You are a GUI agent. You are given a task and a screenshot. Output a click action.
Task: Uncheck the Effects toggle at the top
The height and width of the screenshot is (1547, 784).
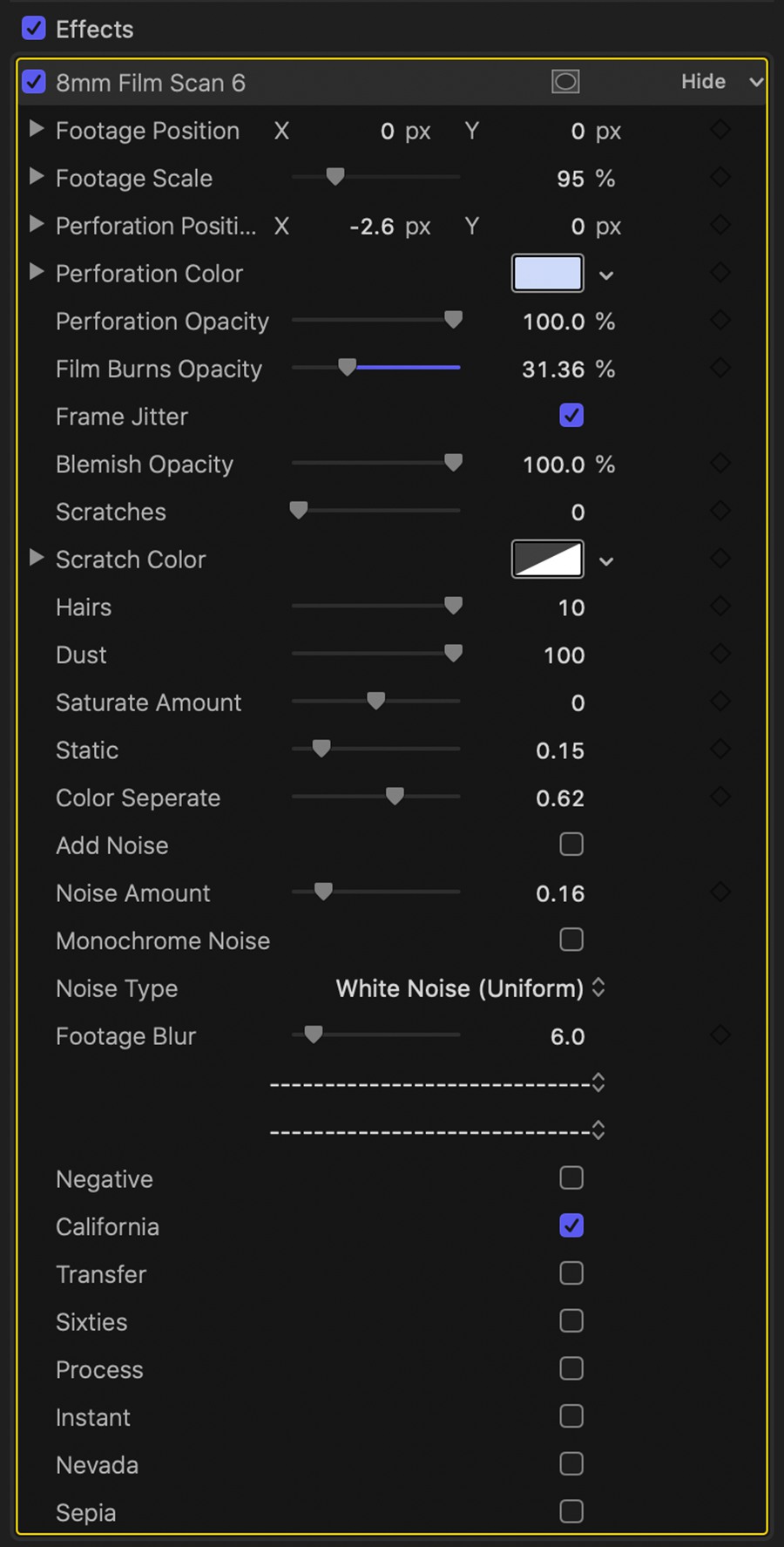coord(33,28)
